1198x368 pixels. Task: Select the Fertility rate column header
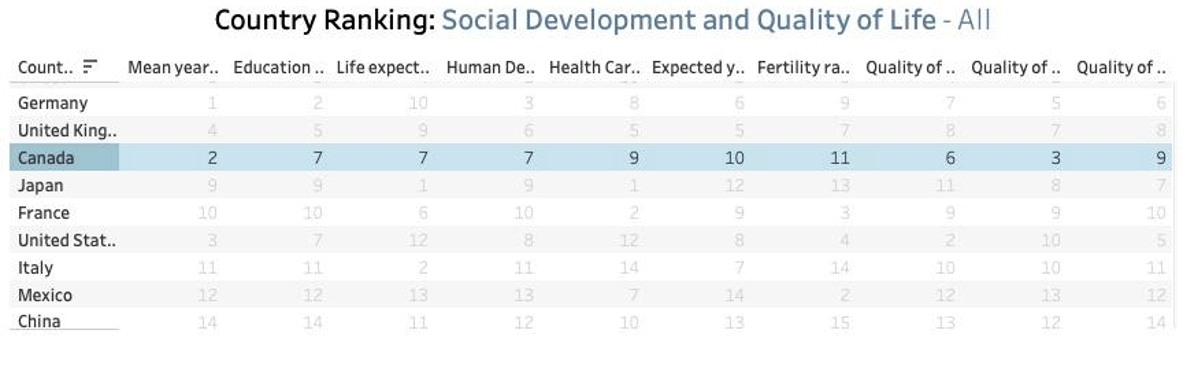coord(804,67)
